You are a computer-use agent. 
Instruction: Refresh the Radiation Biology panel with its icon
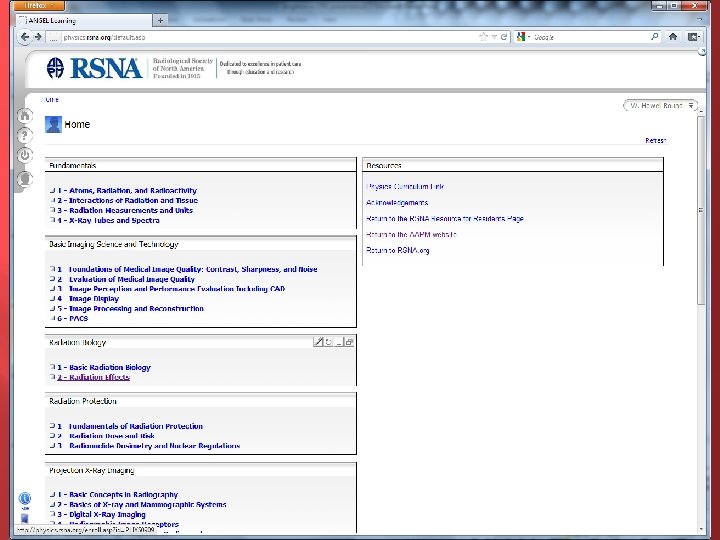point(328,342)
